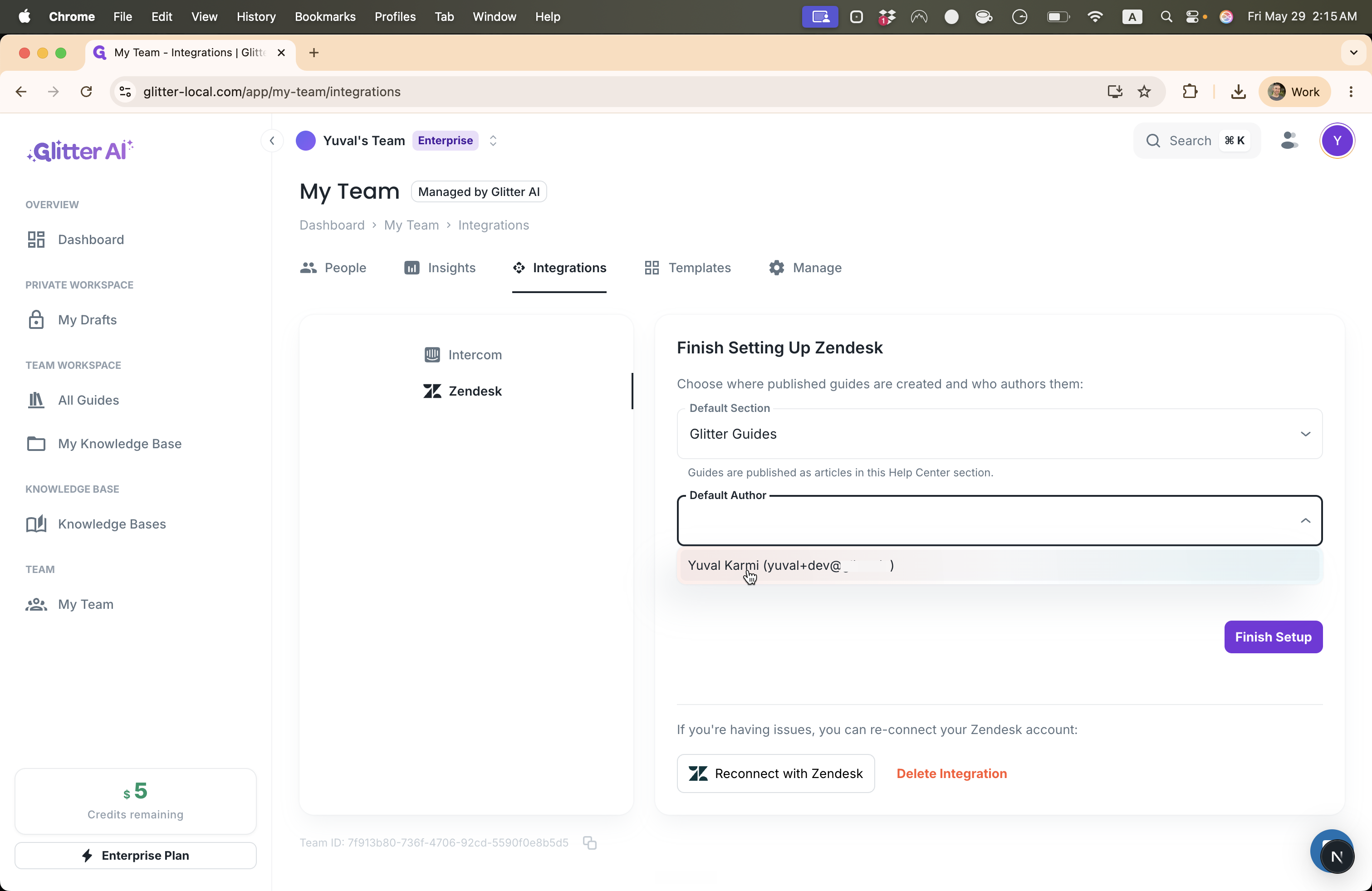This screenshot has height=891, width=1372.
Task: Go back with the browser back arrow
Action: [x=21, y=92]
